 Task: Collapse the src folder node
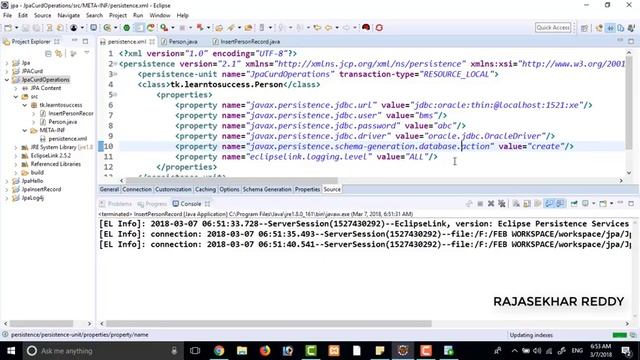click(x=16, y=97)
